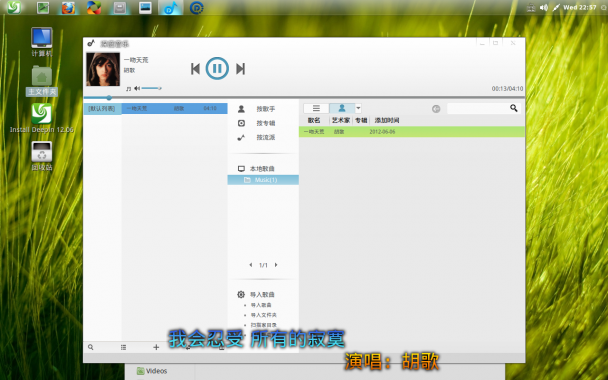Image resolution: width=608 pixels, height=380 pixels.
Task: Sort by album column (专辑)
Action: point(361,120)
